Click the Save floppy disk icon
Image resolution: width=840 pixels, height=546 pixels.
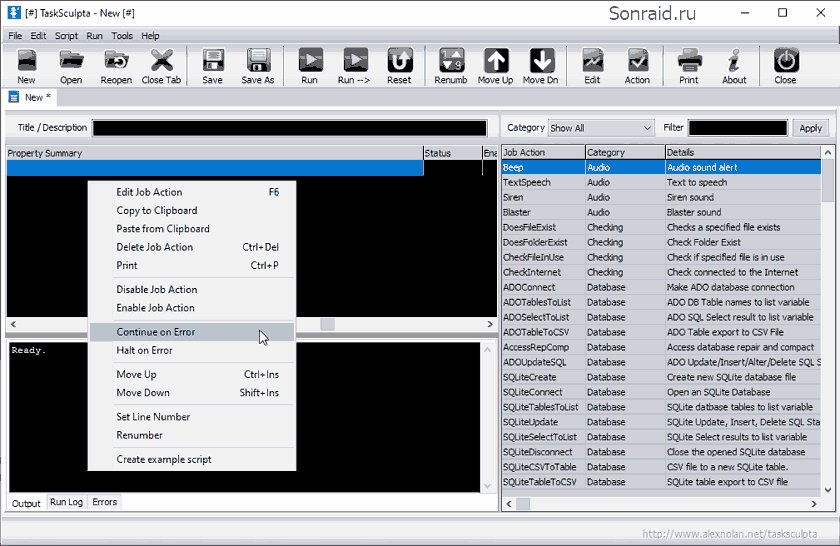click(213, 61)
